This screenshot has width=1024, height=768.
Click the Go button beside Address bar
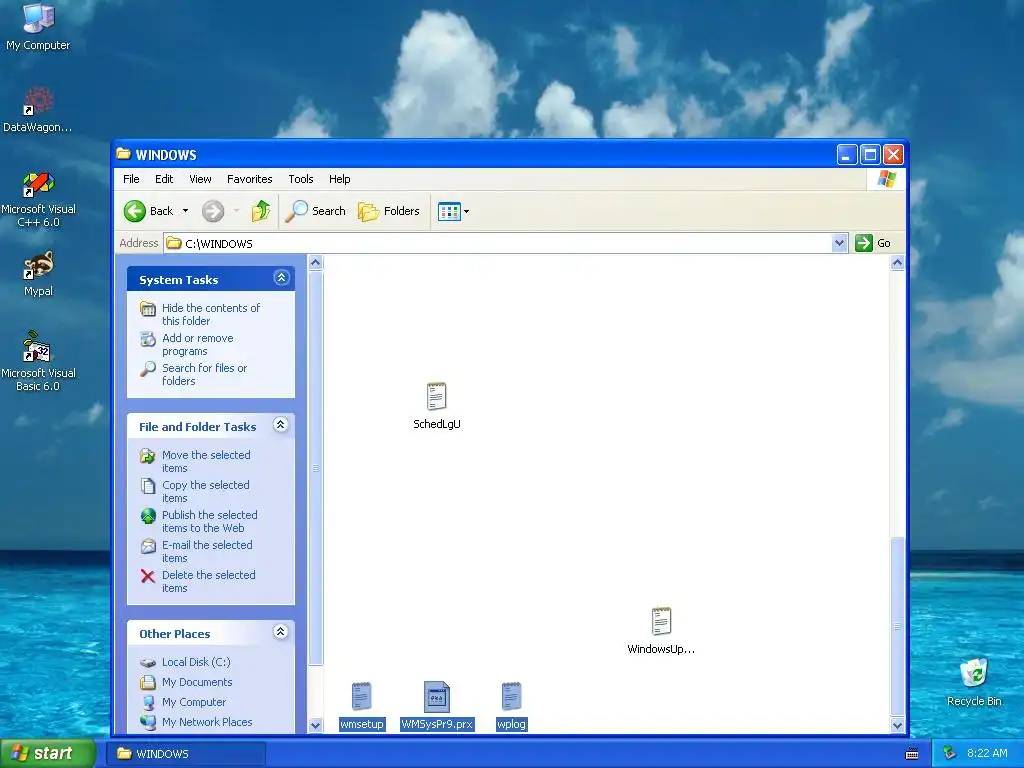pos(873,243)
